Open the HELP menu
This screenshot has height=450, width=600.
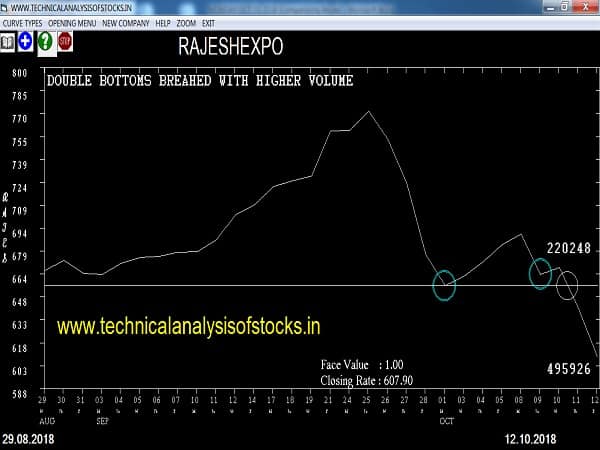(x=163, y=22)
